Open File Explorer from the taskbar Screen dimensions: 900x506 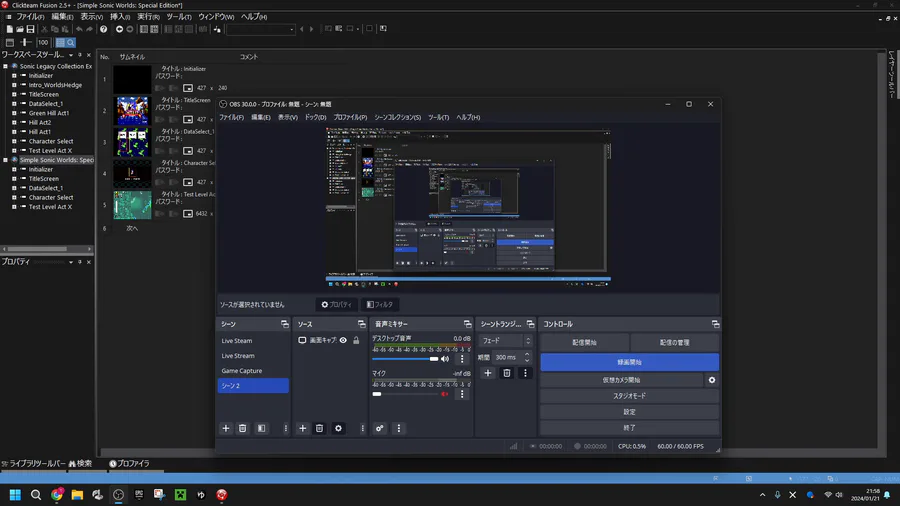[77, 495]
